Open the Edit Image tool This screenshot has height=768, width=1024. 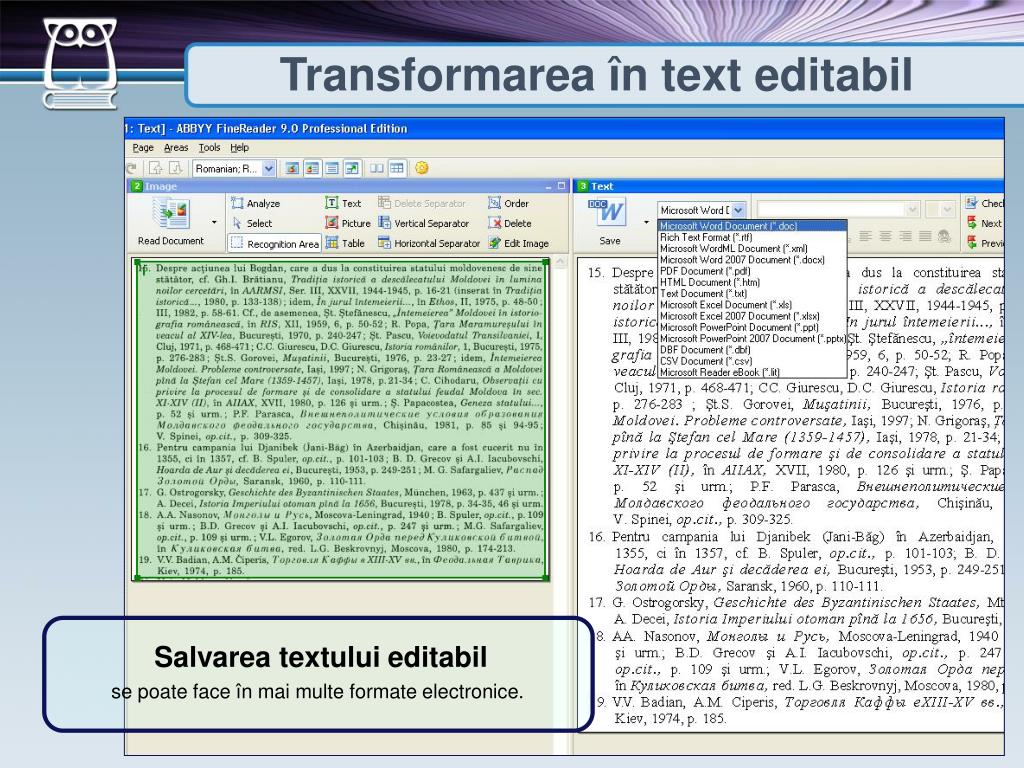point(519,244)
